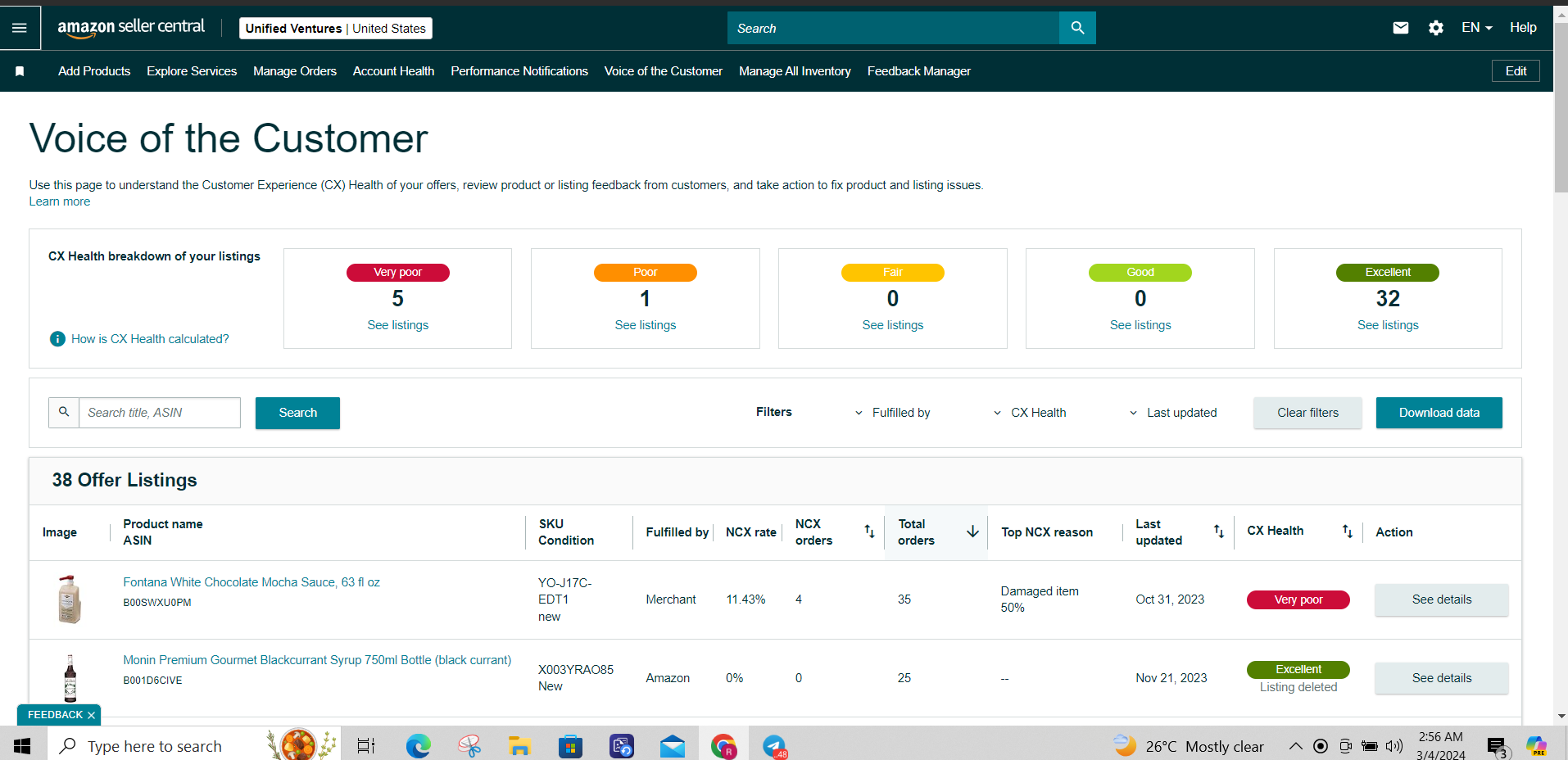Sort by Total orders using the down arrow

pyautogui.click(x=972, y=532)
